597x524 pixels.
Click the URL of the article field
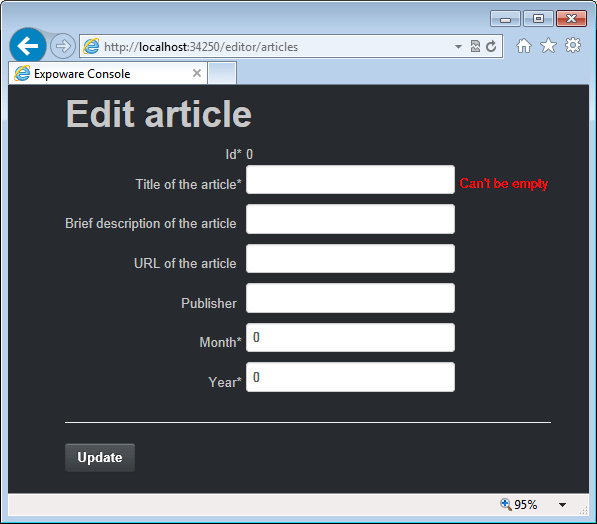(x=350, y=259)
